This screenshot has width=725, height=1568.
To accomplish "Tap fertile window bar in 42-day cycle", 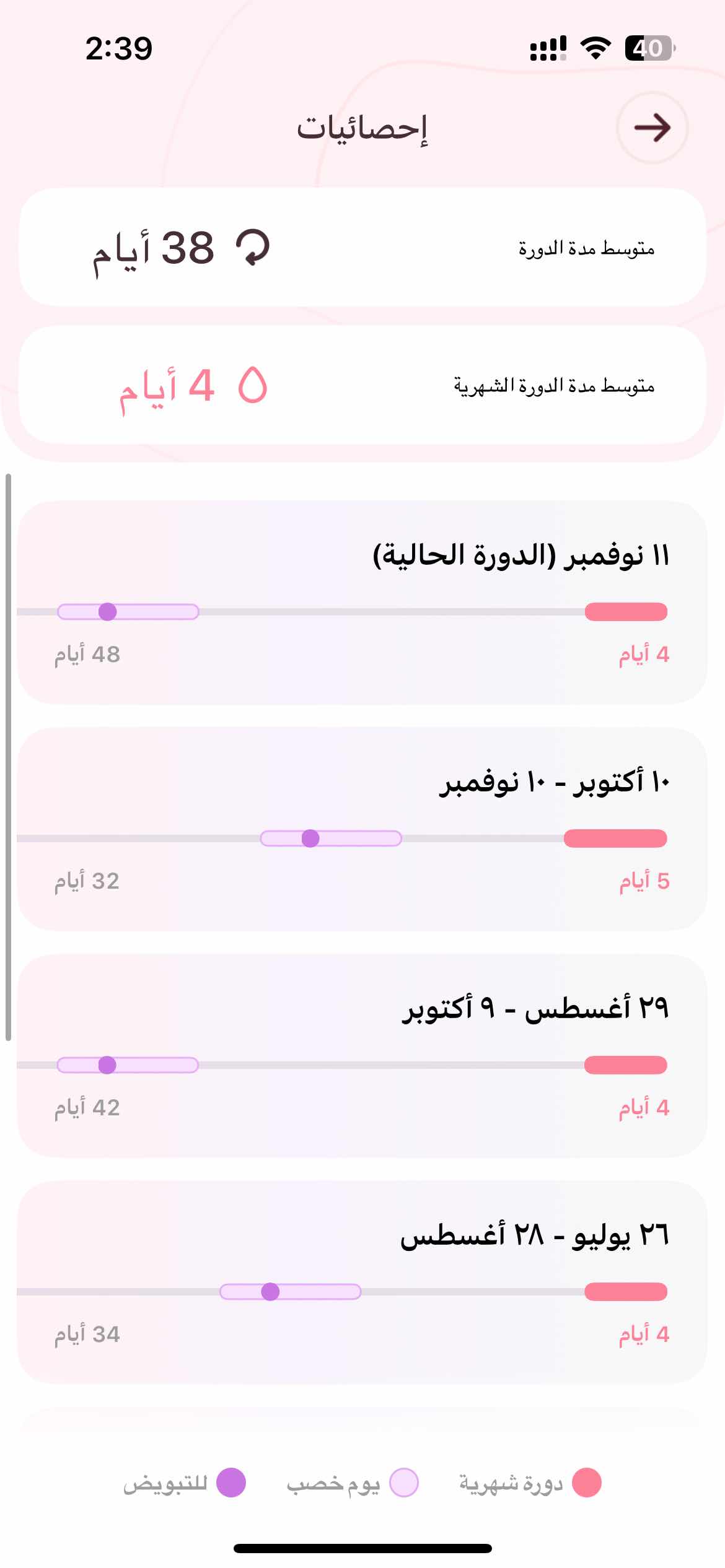I will point(128,1065).
